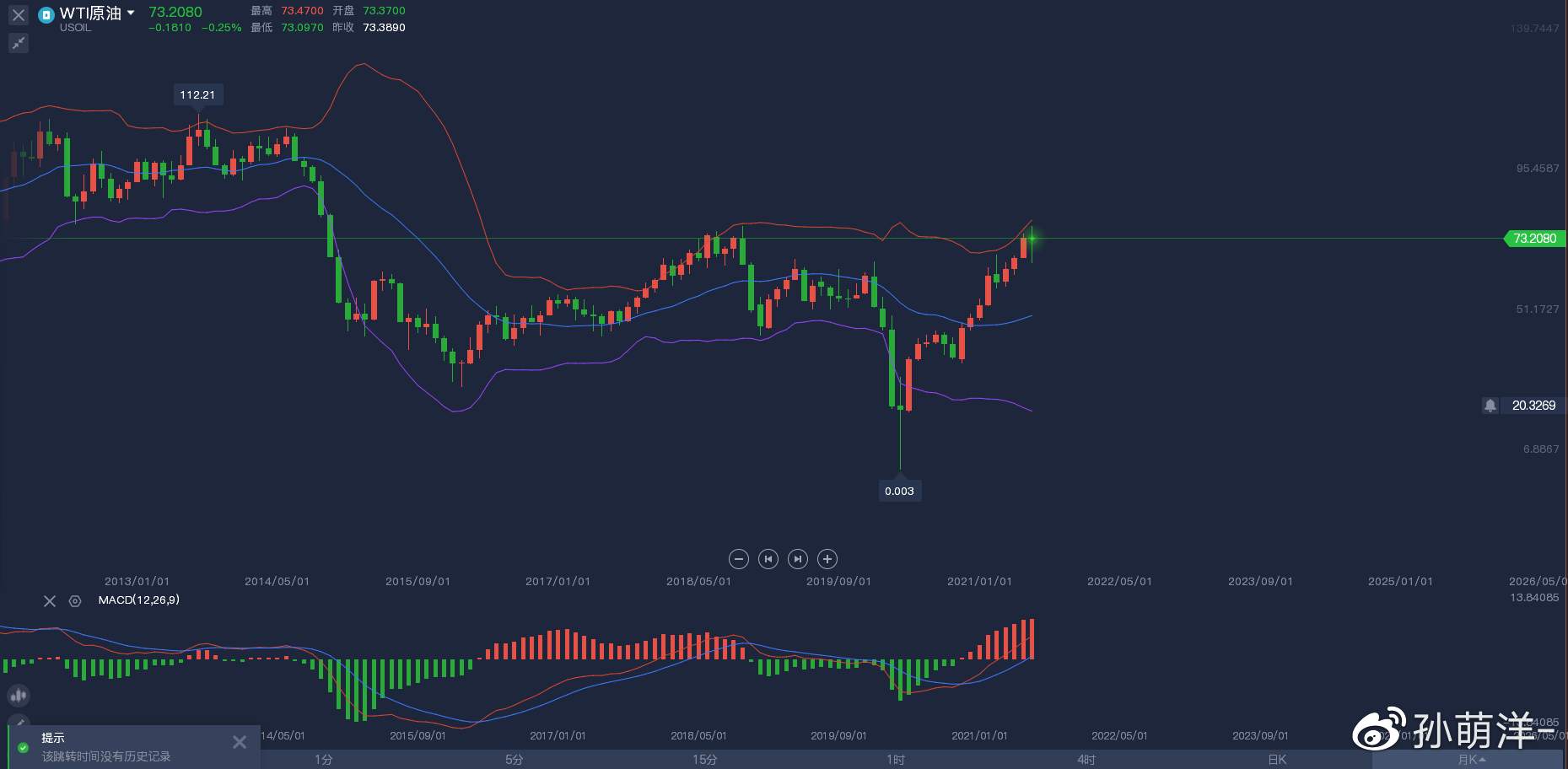1568x769 pixels.
Task: Click the 13.84085 MACD axis value
Action: 1534,598
